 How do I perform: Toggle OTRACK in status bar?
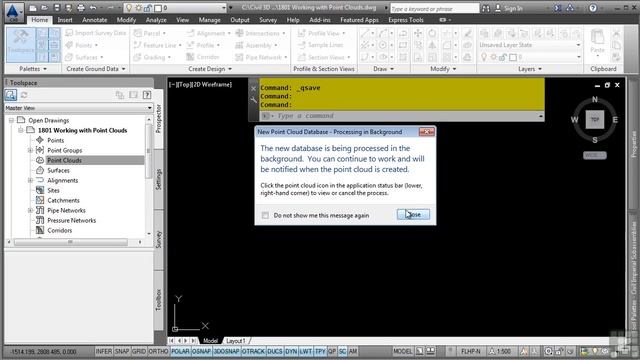(253, 351)
